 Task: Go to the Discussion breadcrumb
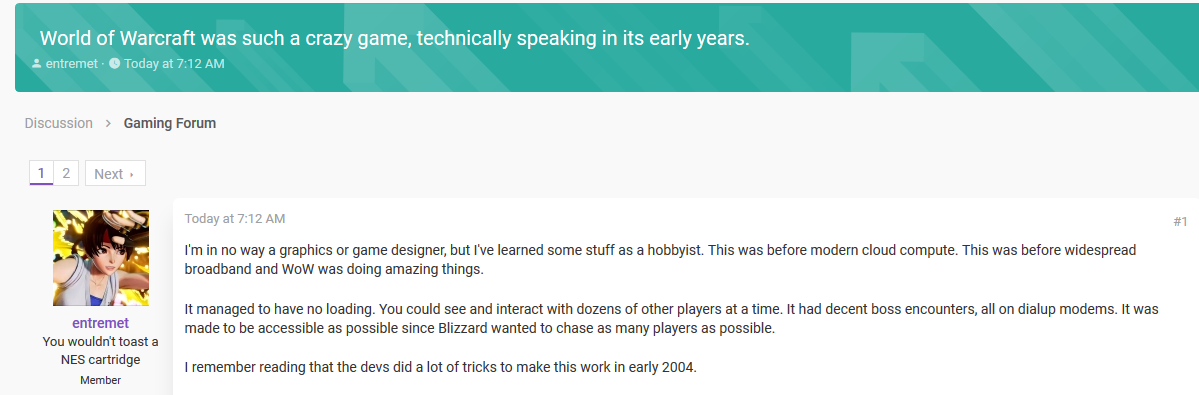pos(59,123)
